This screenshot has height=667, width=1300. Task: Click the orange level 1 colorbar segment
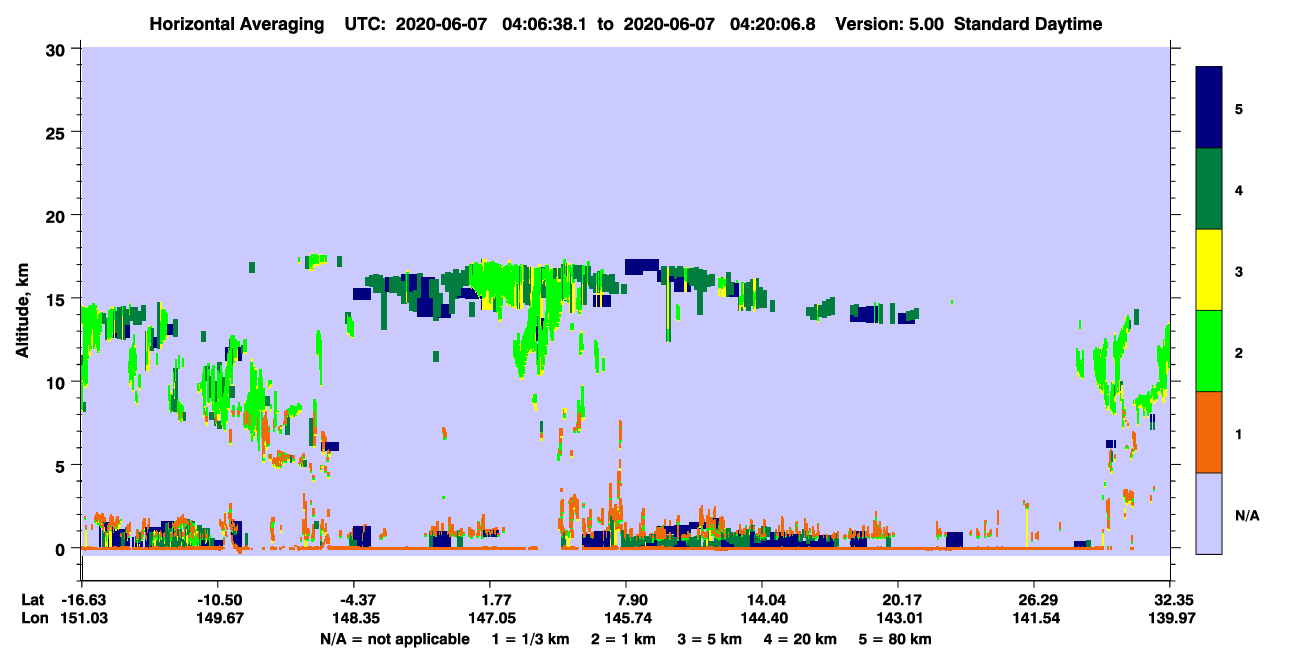click(x=1209, y=432)
